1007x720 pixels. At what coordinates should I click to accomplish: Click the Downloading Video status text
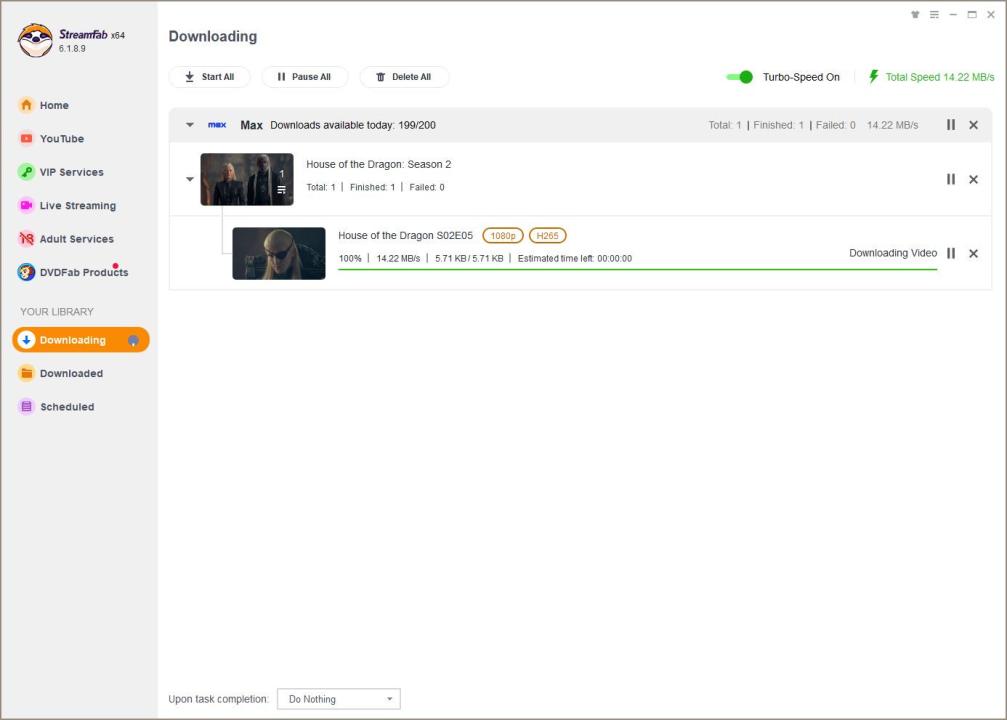coord(893,253)
